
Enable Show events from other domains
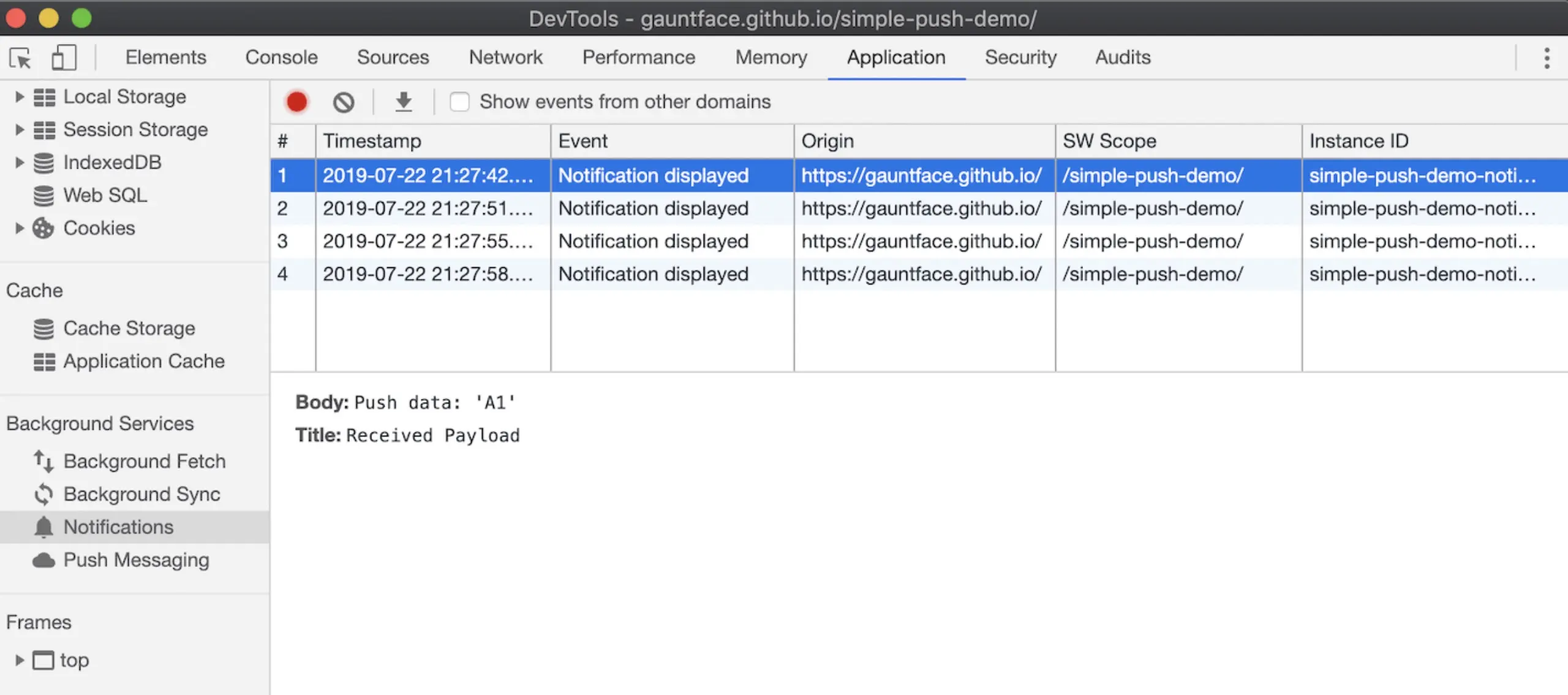pos(459,102)
